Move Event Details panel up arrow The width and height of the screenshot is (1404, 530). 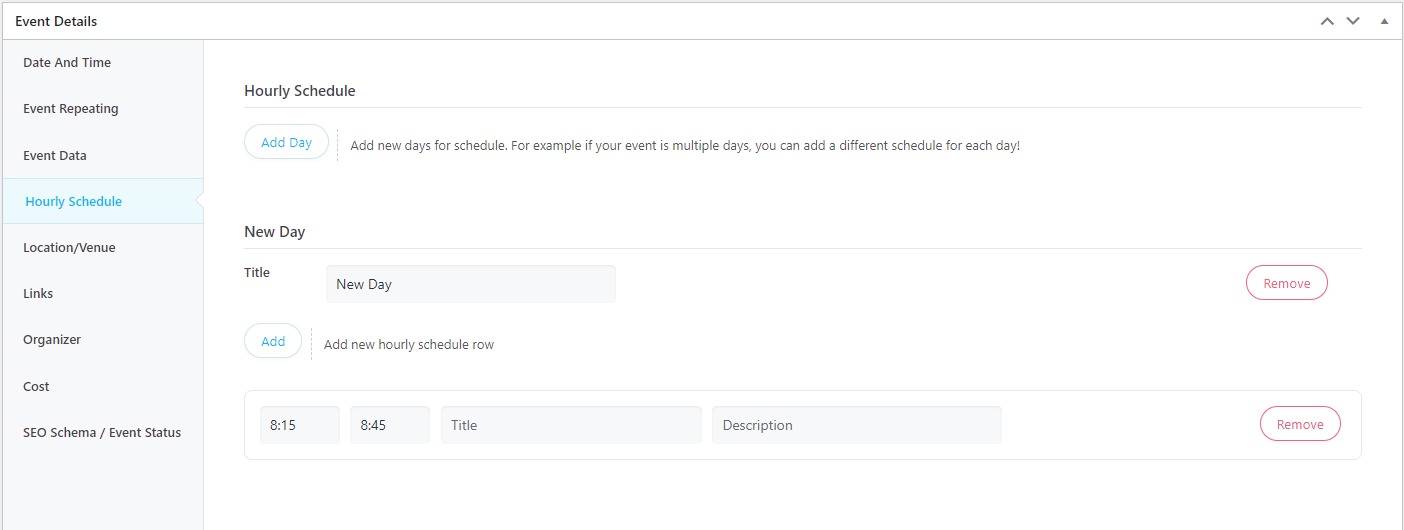pyautogui.click(x=1327, y=21)
